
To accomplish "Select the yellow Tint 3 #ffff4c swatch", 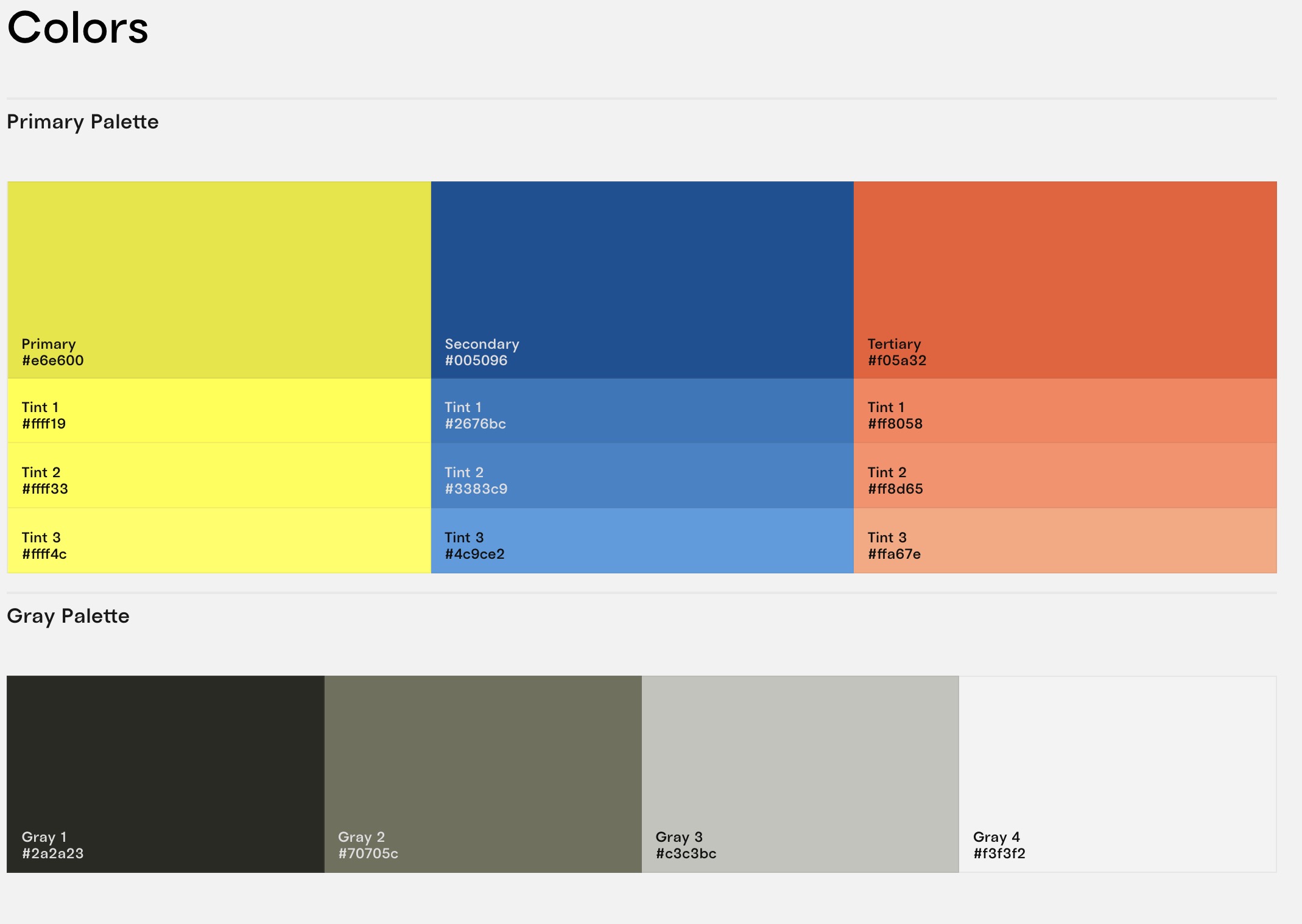I will tap(219, 541).
